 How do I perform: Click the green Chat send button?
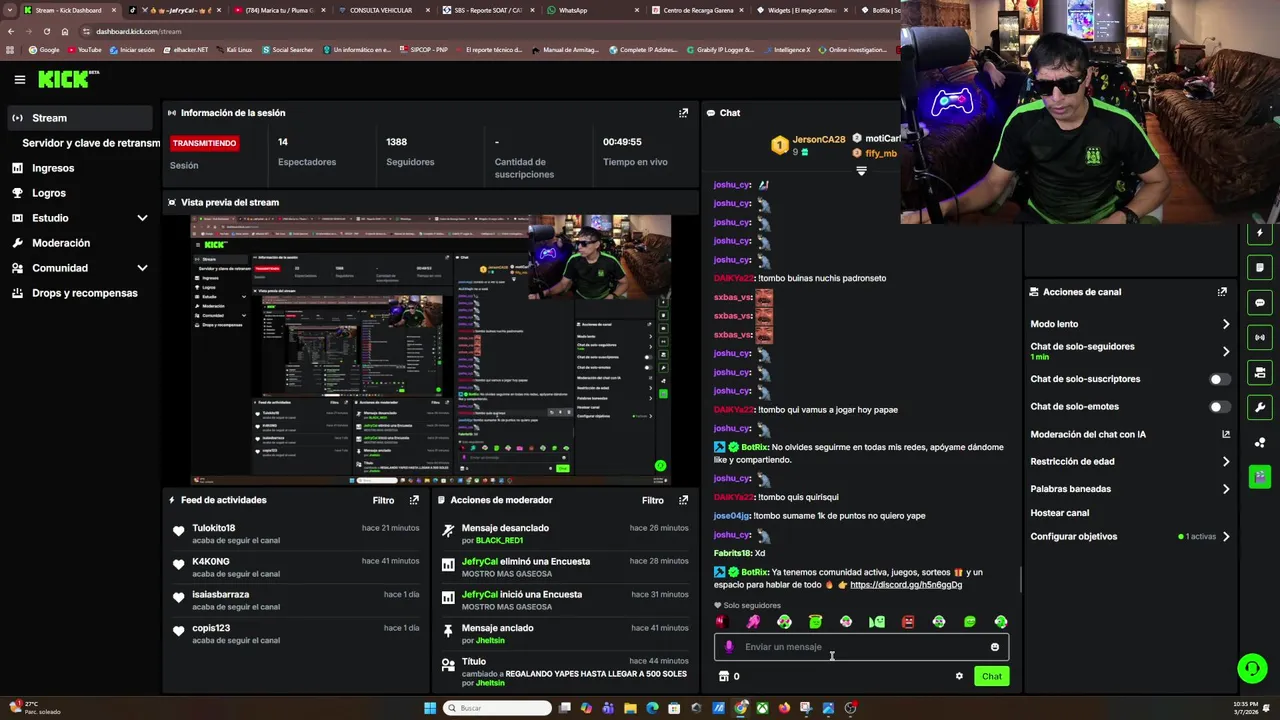991,676
